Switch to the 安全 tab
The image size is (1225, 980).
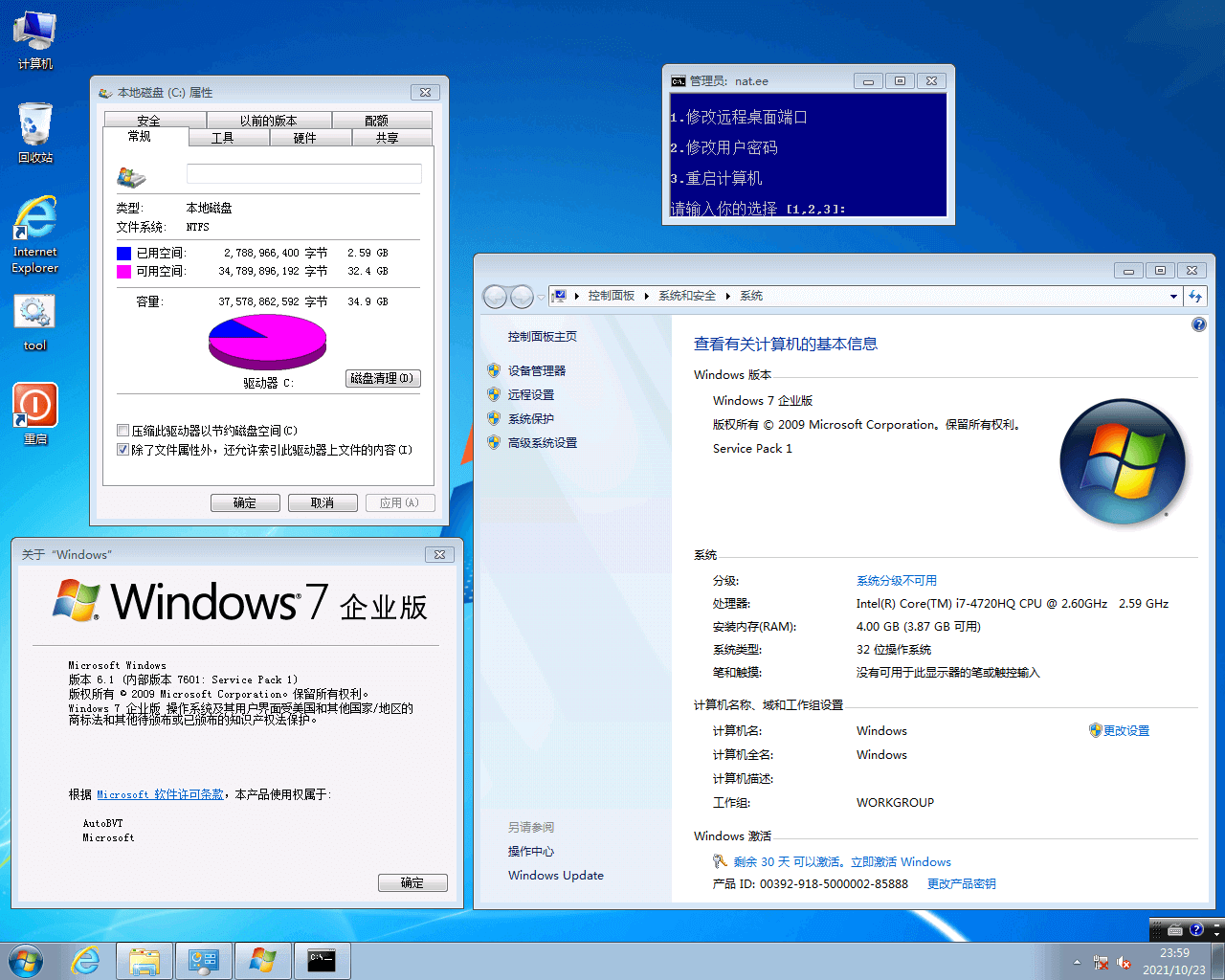(148, 121)
